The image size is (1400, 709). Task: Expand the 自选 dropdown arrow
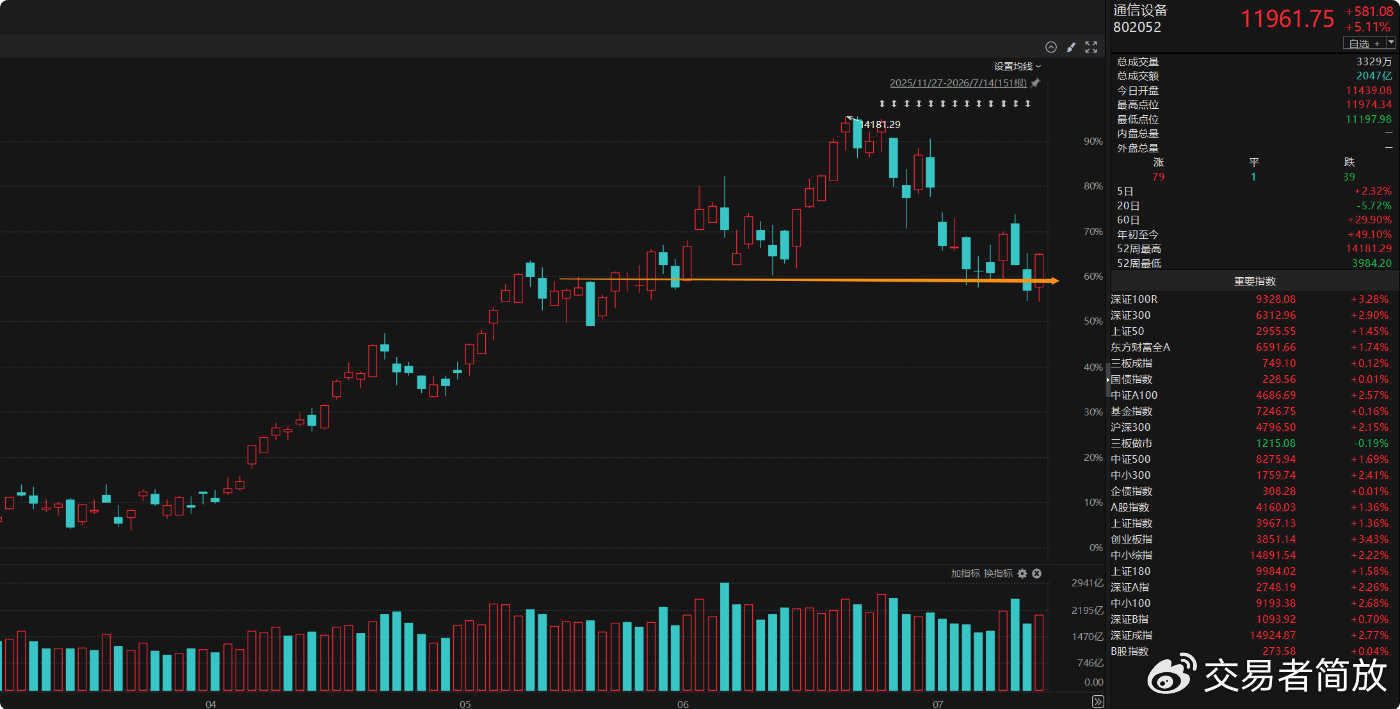pyautogui.click(x=1391, y=44)
